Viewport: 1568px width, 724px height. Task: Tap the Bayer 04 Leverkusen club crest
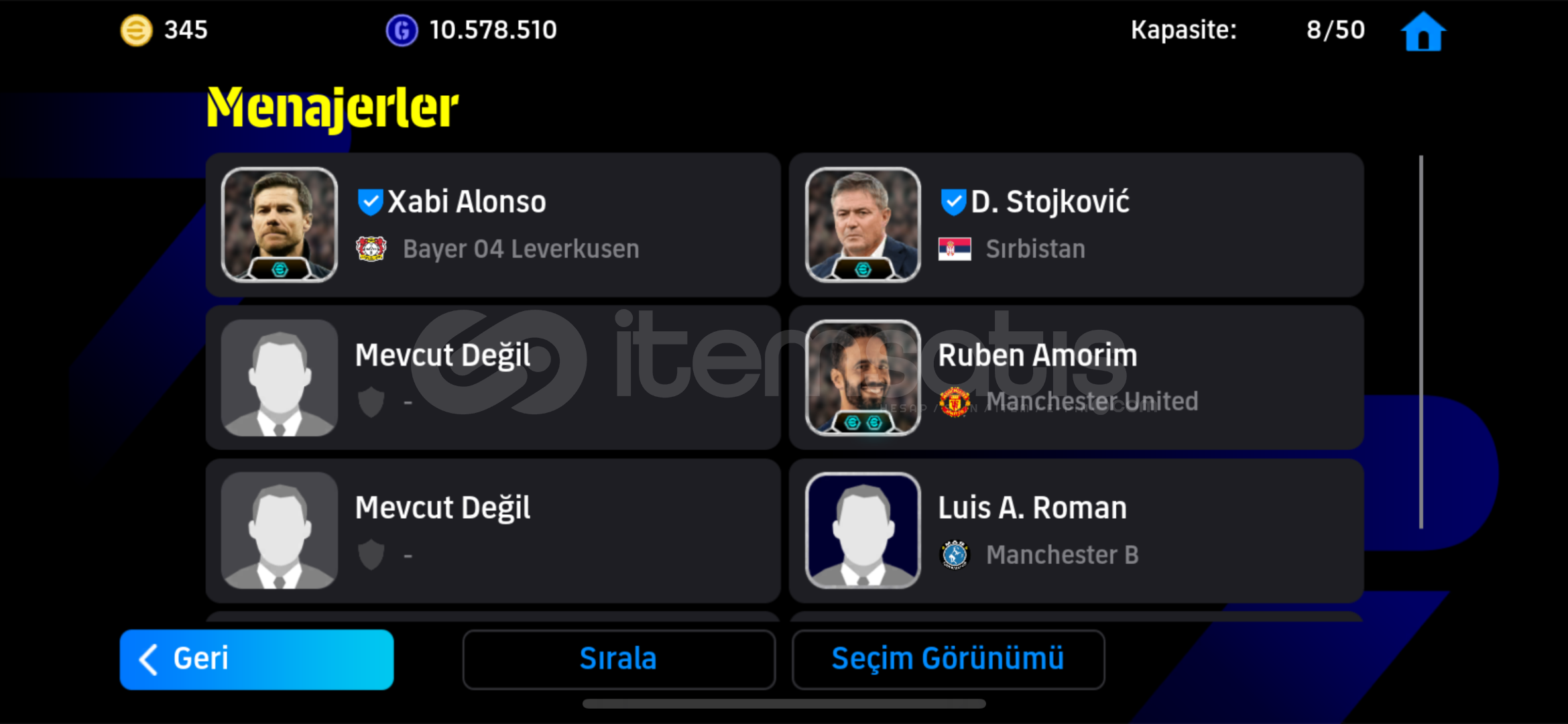click(x=371, y=249)
